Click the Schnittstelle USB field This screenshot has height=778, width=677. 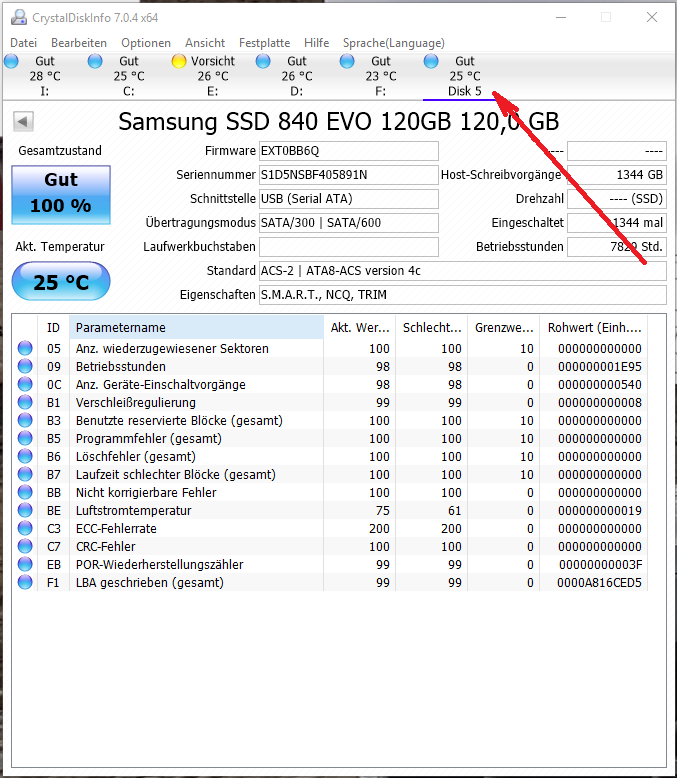(x=349, y=198)
